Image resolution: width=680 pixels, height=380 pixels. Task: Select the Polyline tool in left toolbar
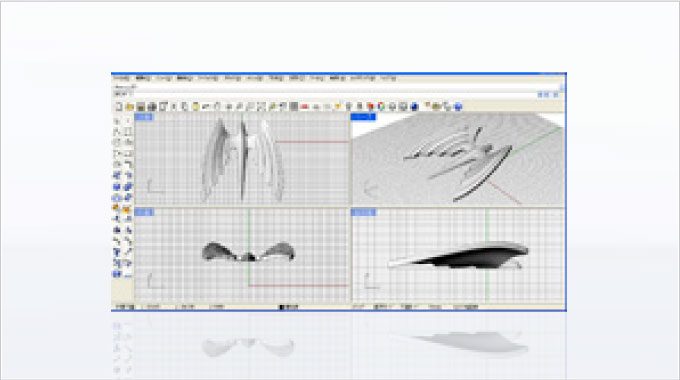pos(117,131)
